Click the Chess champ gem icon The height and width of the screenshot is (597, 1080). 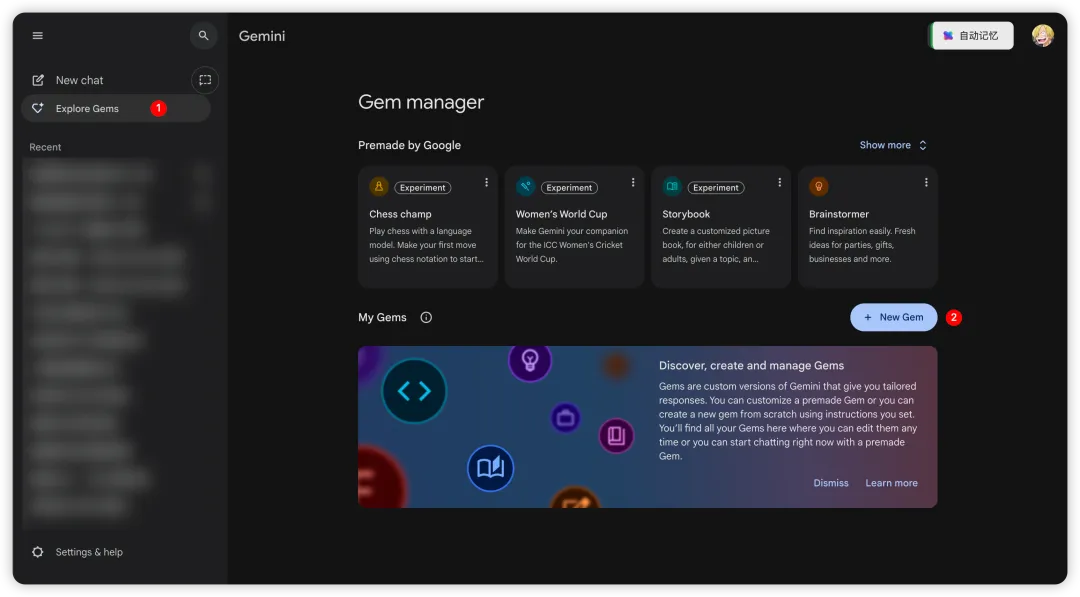(378, 187)
